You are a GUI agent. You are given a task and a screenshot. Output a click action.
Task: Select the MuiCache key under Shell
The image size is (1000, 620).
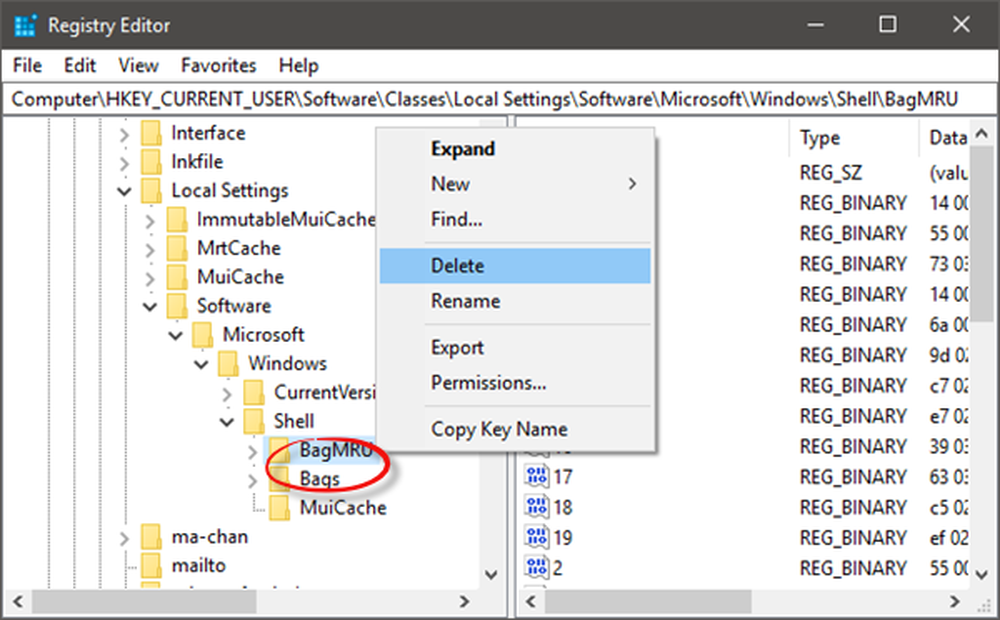[343, 508]
